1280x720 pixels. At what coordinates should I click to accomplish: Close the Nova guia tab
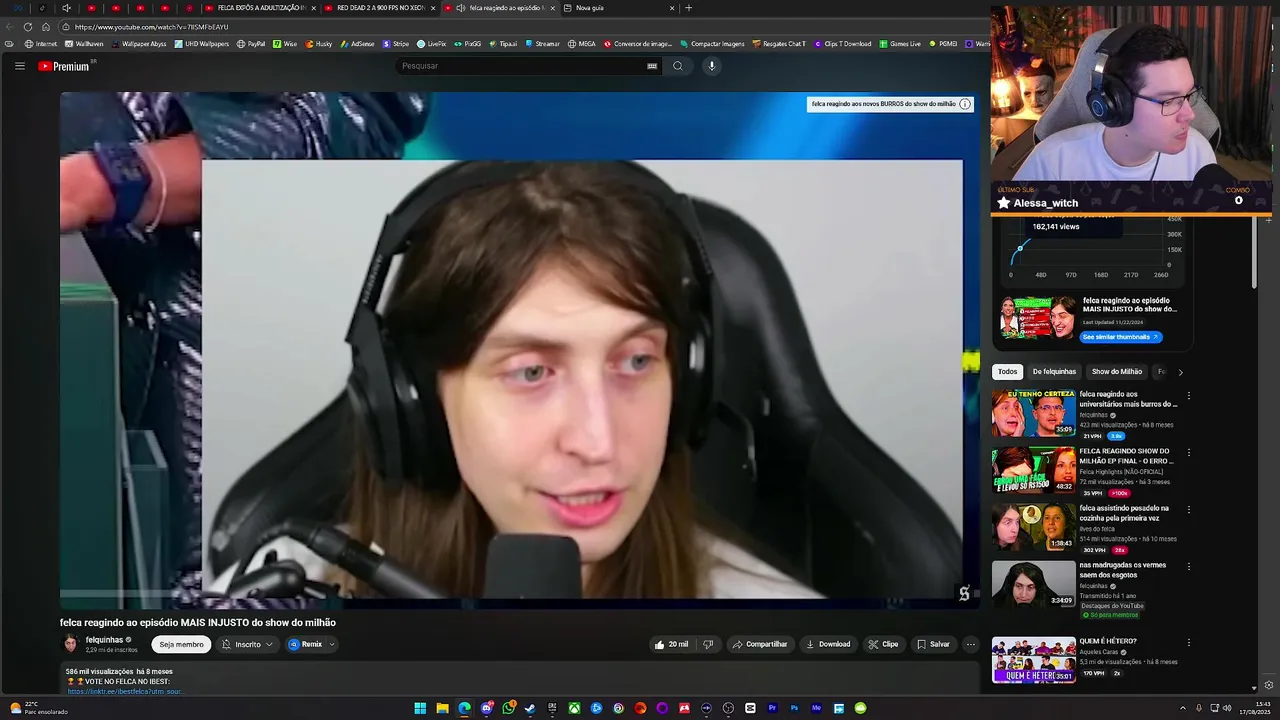(x=672, y=8)
